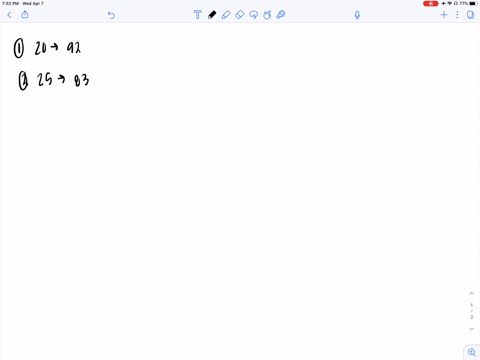480x360 pixels.
Task: Jump to the previous page using the up chevron
Action: pos(471,293)
